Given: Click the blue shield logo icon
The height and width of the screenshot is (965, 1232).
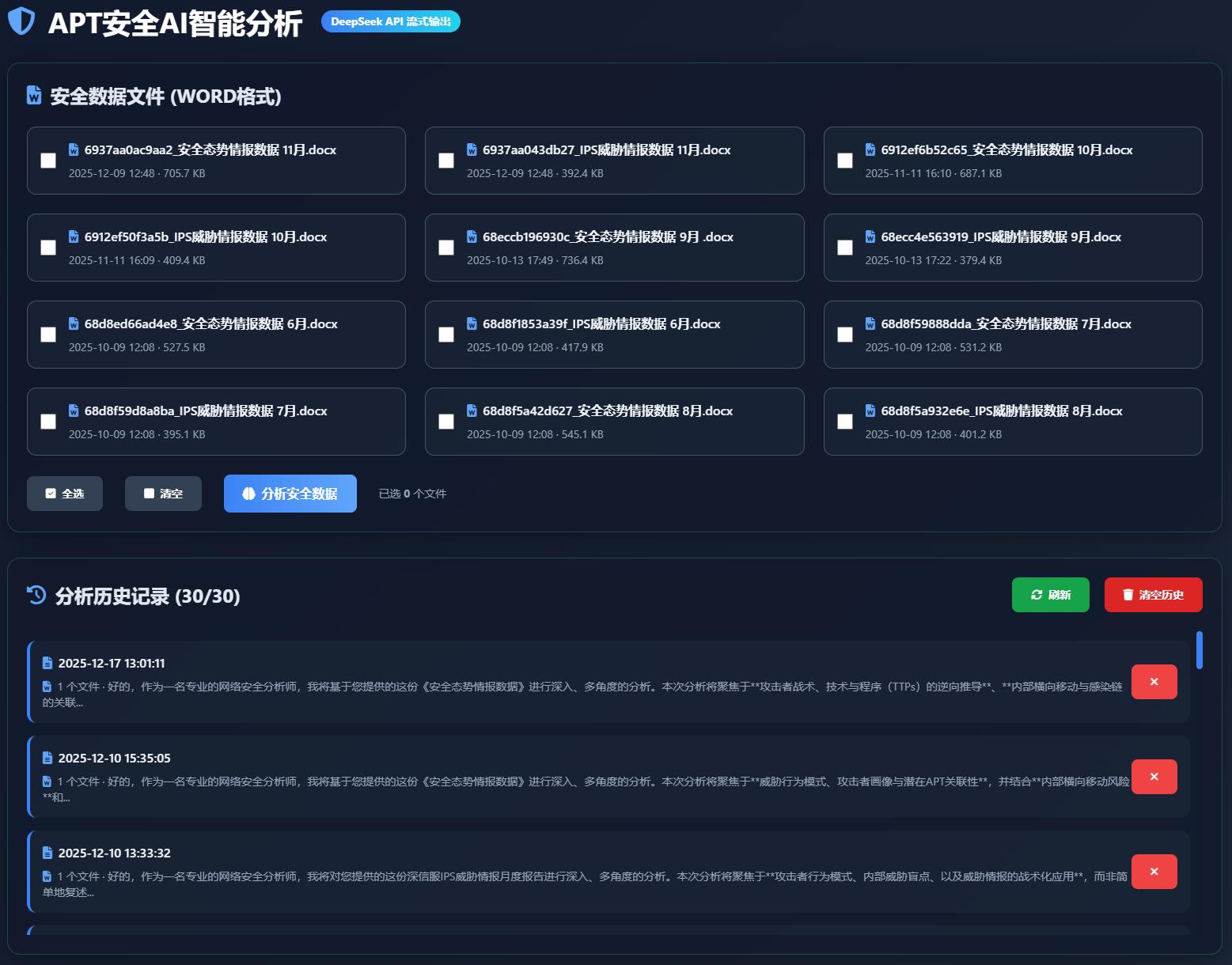Looking at the screenshot, I should tap(21, 21).
